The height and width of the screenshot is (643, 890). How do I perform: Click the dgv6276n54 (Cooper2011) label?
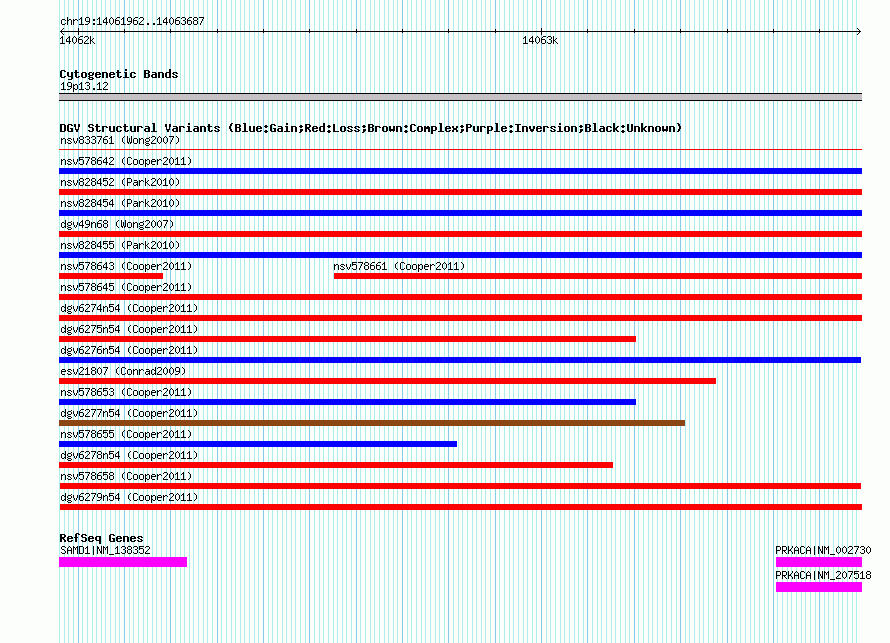(129, 350)
